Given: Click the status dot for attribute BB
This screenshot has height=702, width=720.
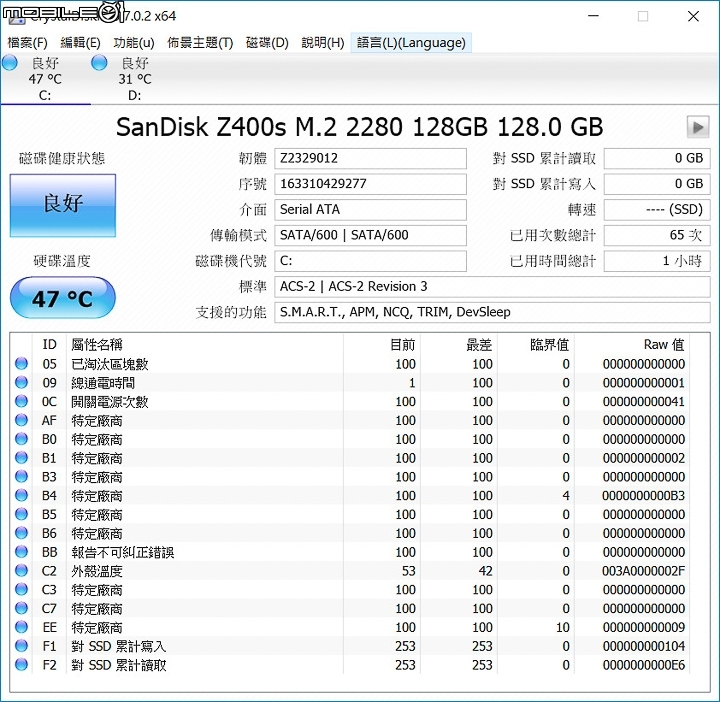Looking at the screenshot, I should click(21, 552).
